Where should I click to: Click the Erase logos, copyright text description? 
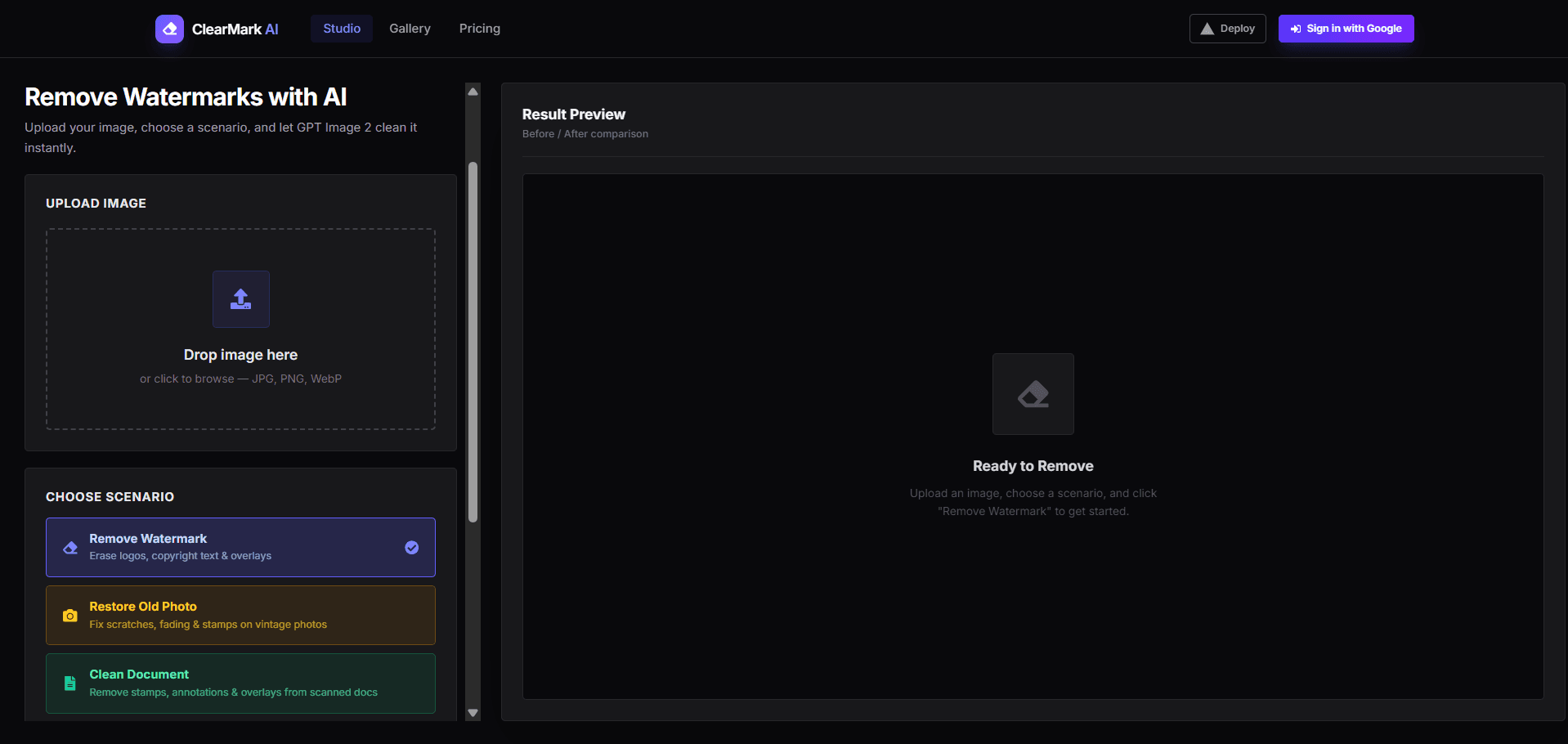181,556
